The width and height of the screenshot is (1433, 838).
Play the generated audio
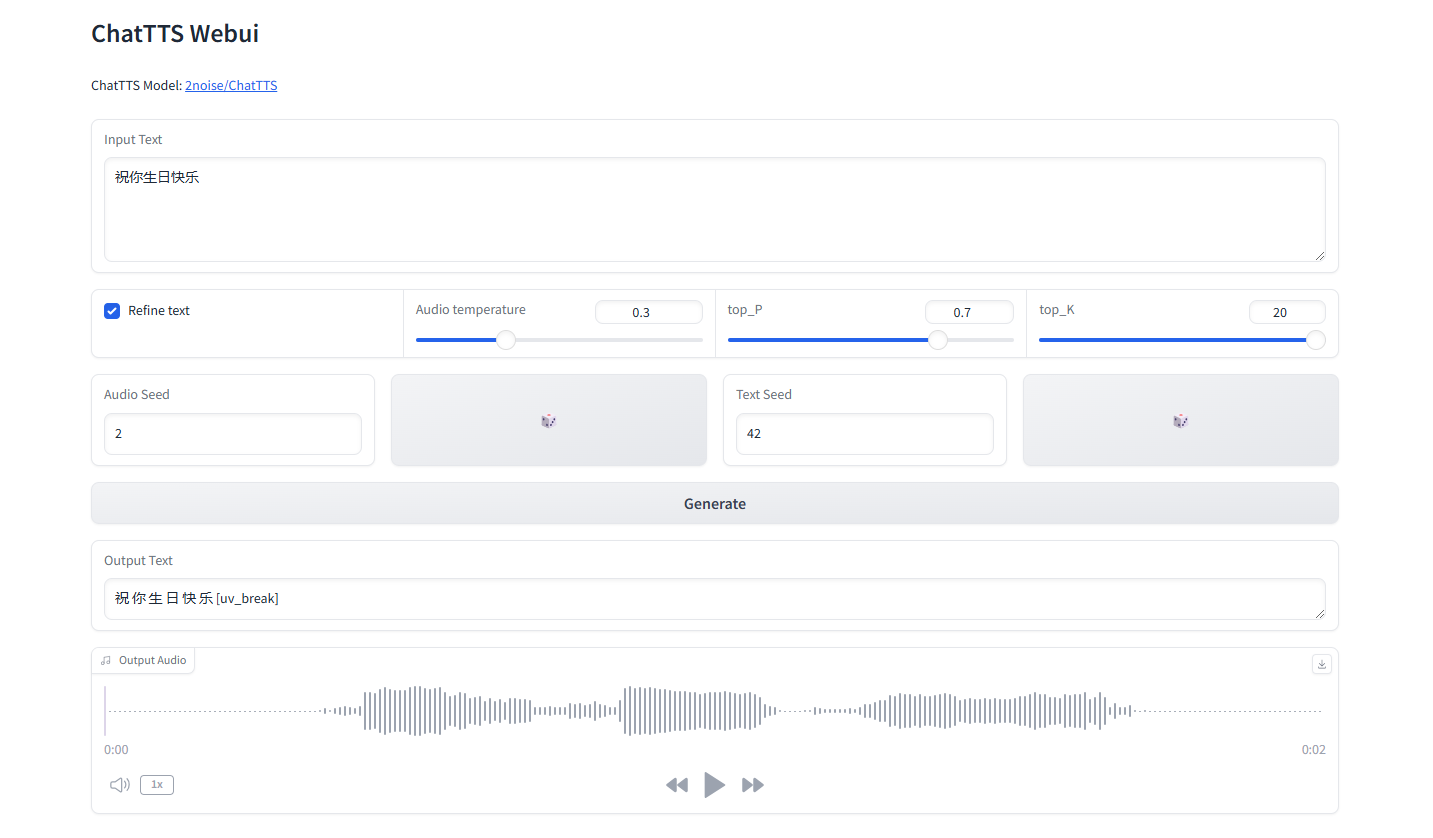point(714,785)
